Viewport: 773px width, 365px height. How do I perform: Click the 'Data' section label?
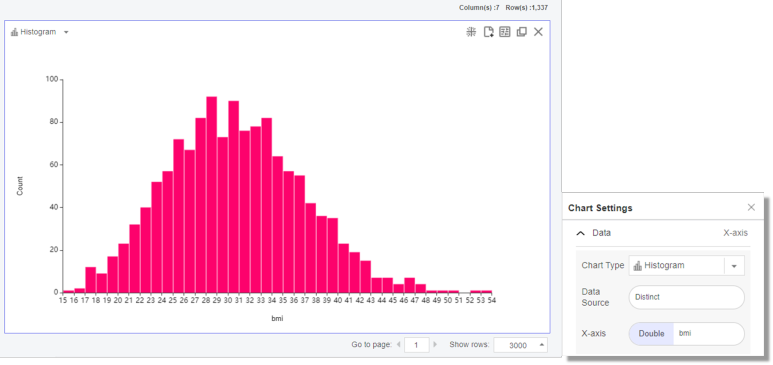point(601,233)
